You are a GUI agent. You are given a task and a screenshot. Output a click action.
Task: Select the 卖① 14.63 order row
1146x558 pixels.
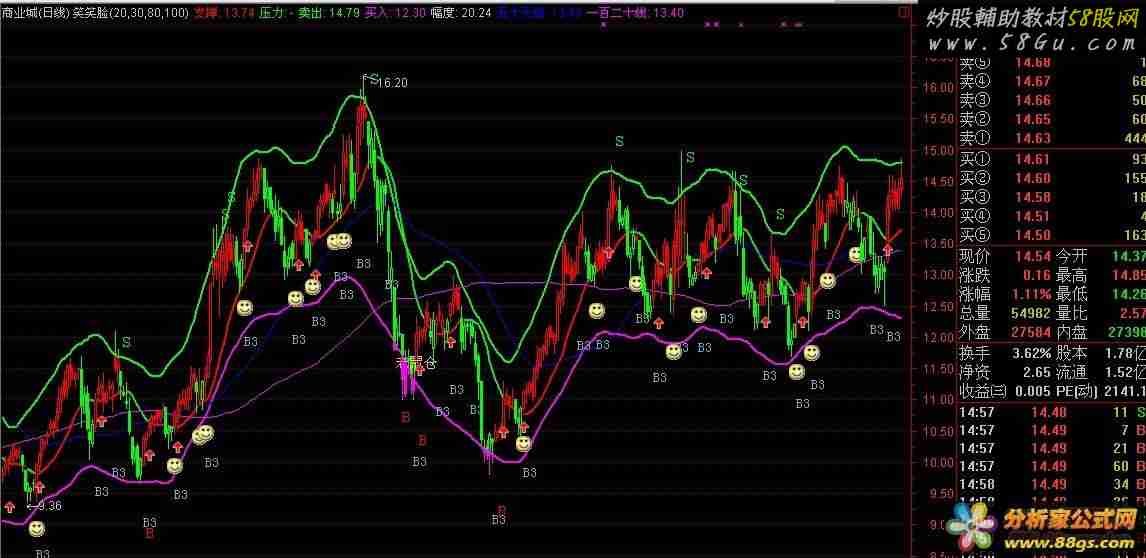click(1052, 139)
